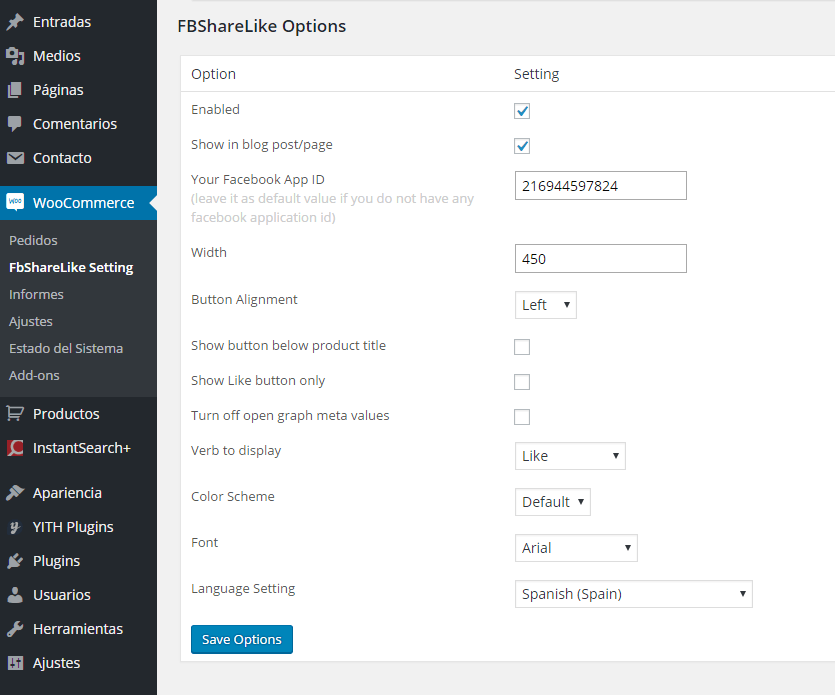Uncheck Show in blog post/page
Image resolution: width=835 pixels, height=695 pixels.
[x=522, y=146]
